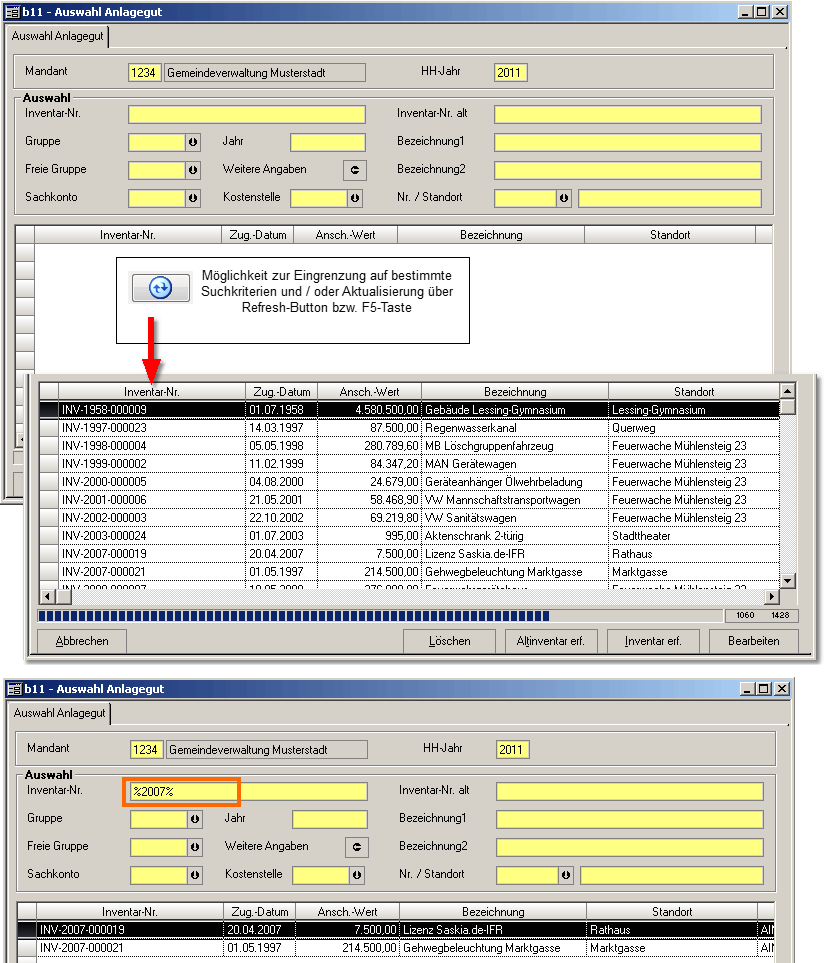This screenshot has height=963, width=824.
Task: Click Weitere Angaben icon in lower window
Action: (357, 847)
